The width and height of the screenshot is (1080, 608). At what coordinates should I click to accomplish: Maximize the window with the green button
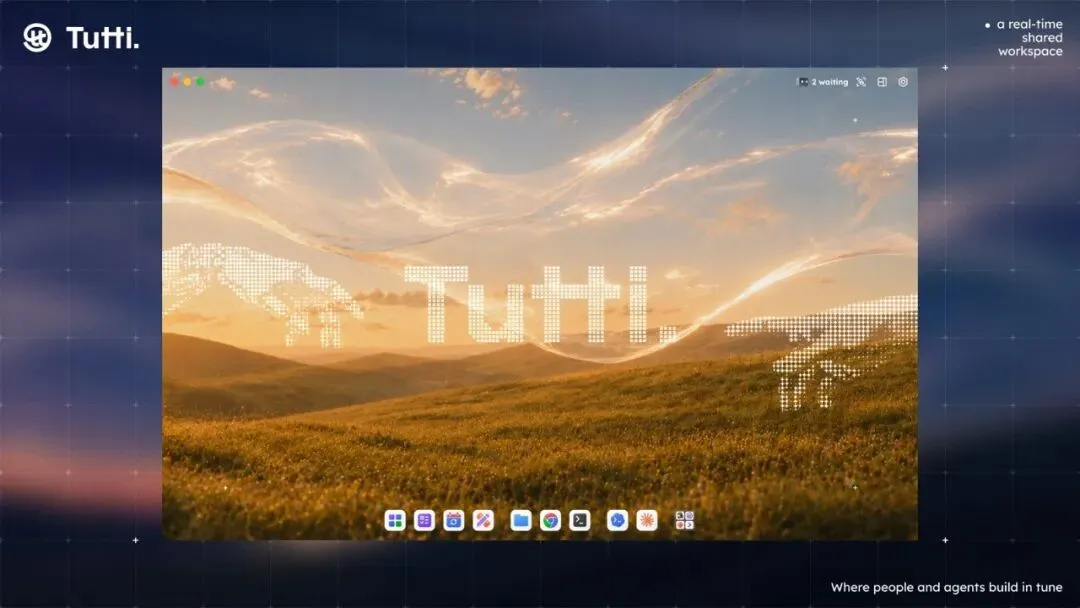200,81
